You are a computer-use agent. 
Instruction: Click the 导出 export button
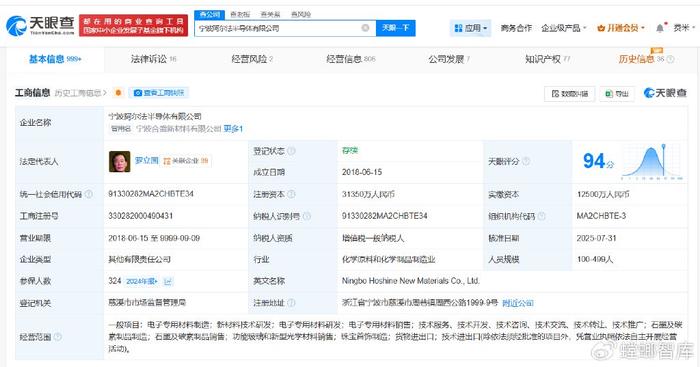[617, 94]
